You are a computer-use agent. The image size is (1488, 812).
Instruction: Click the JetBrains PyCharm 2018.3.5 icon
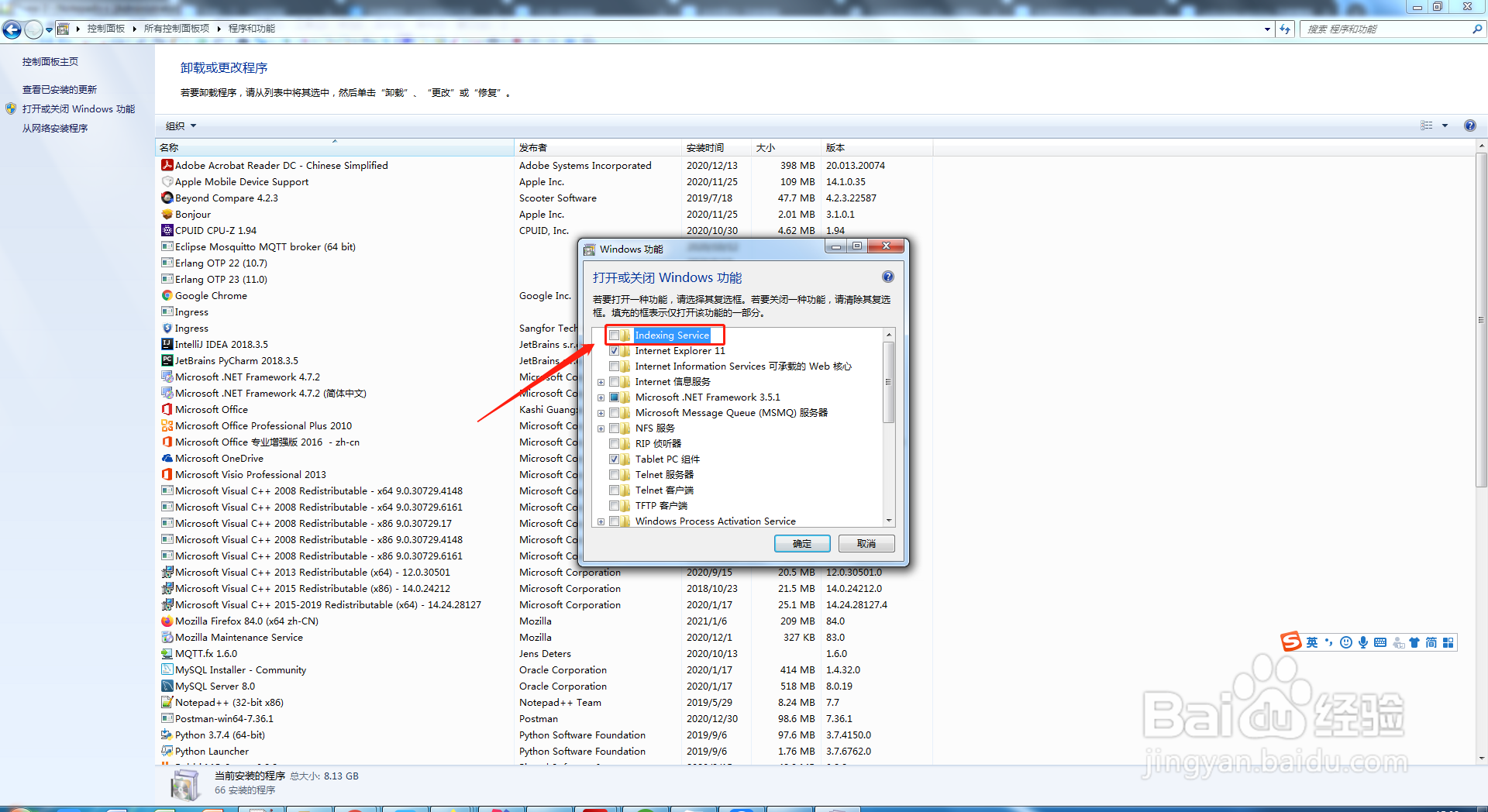click(167, 360)
